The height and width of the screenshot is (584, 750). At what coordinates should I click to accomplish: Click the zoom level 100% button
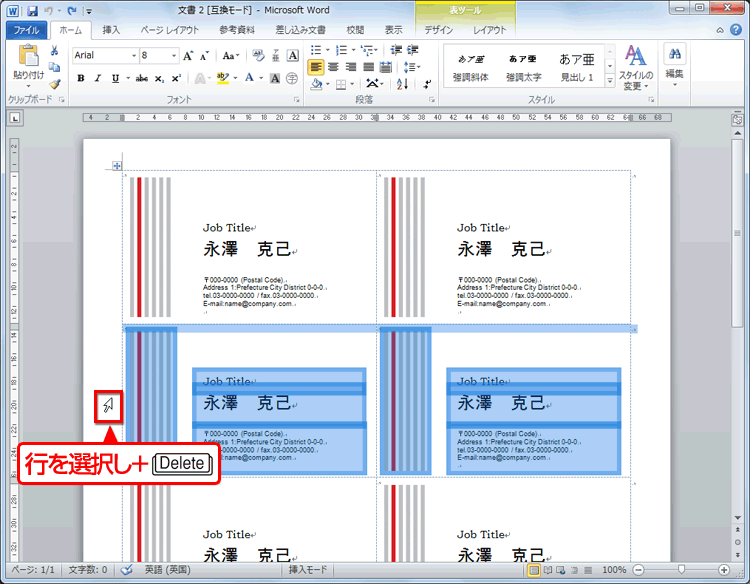coord(614,570)
